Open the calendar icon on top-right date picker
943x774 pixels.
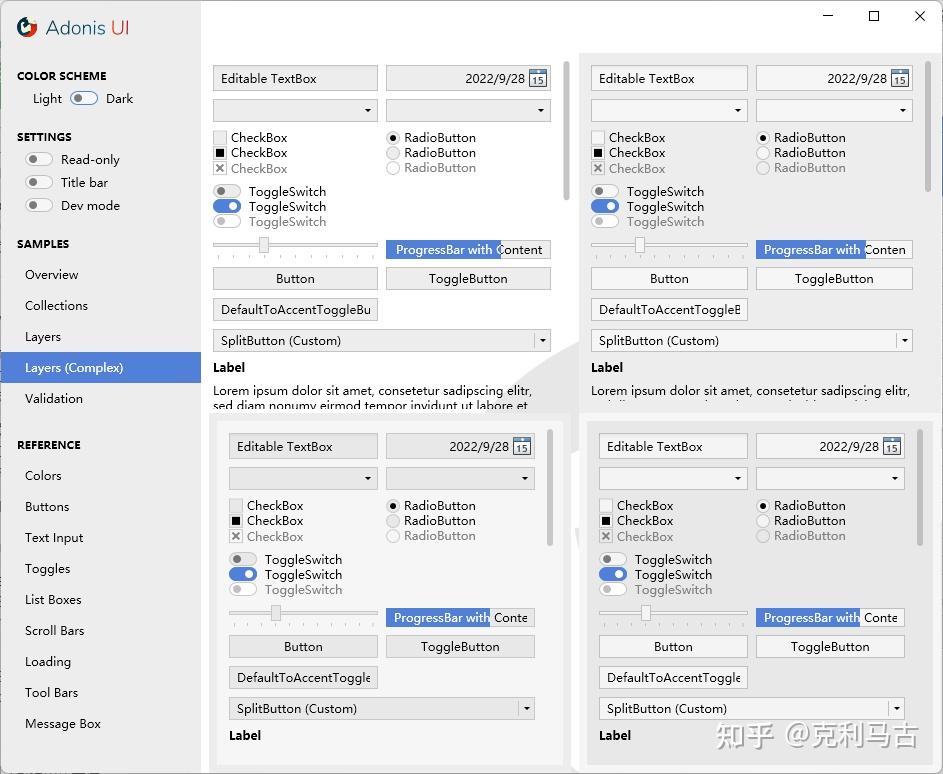pos(900,78)
